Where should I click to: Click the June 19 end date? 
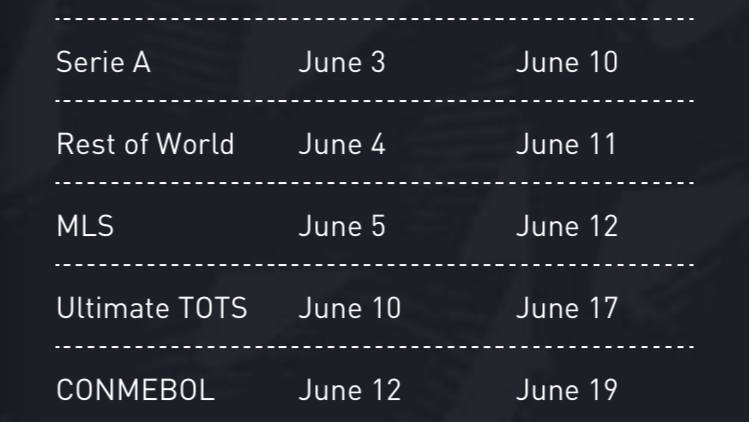[567, 390]
